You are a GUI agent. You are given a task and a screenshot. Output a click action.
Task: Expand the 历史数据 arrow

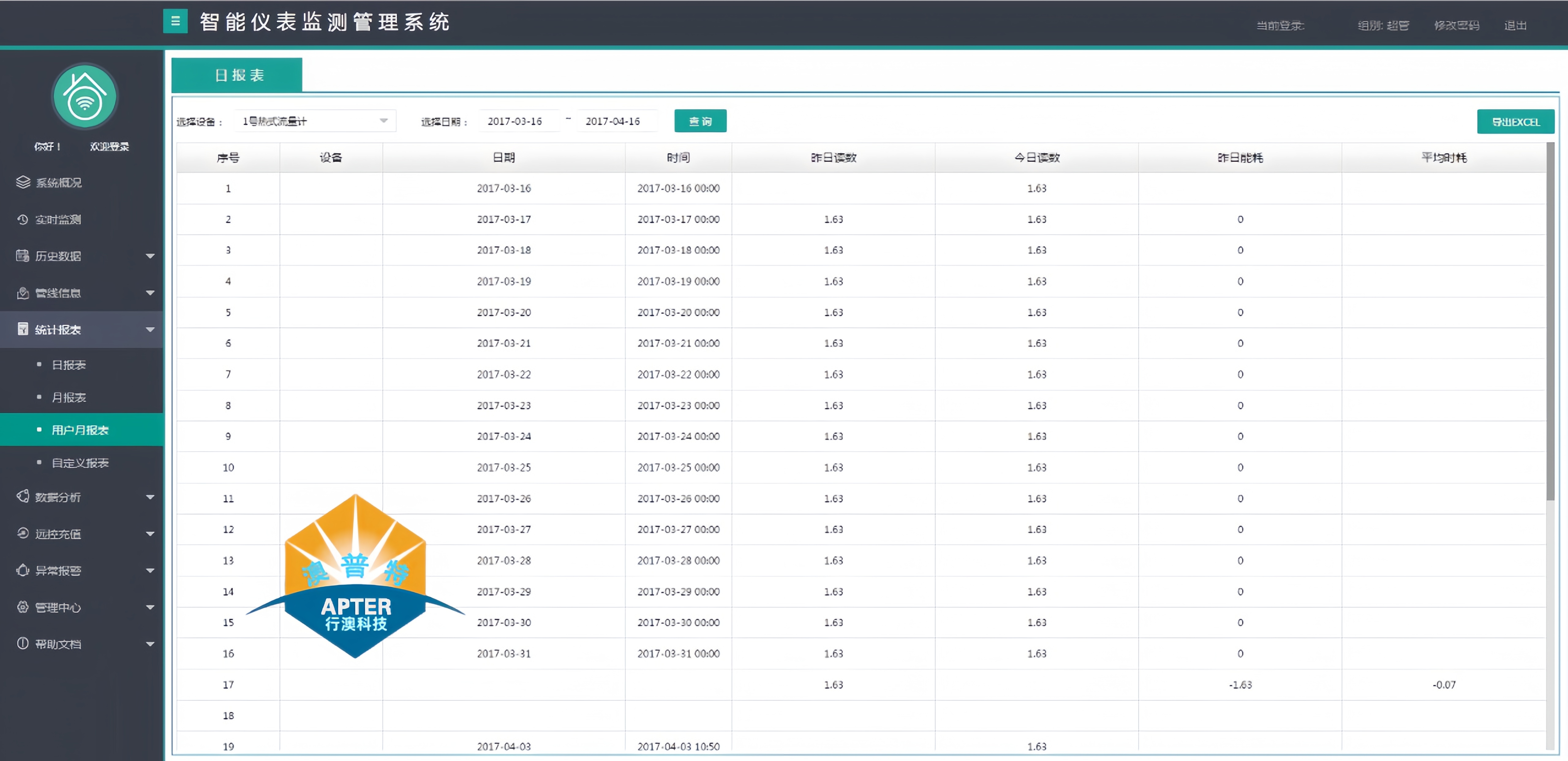(x=150, y=256)
